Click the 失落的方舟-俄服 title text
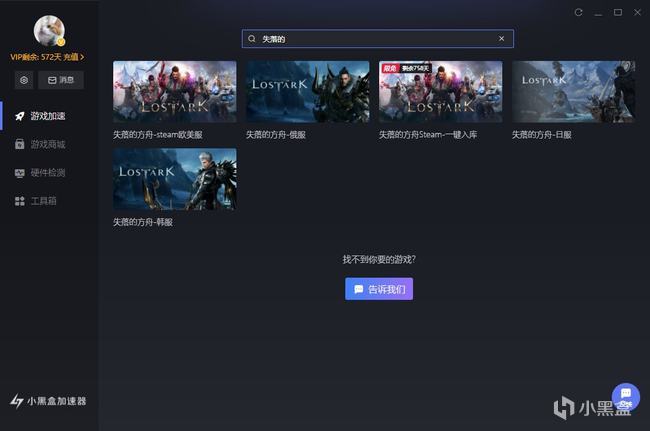The width and height of the screenshot is (650, 431). click(x=276, y=135)
